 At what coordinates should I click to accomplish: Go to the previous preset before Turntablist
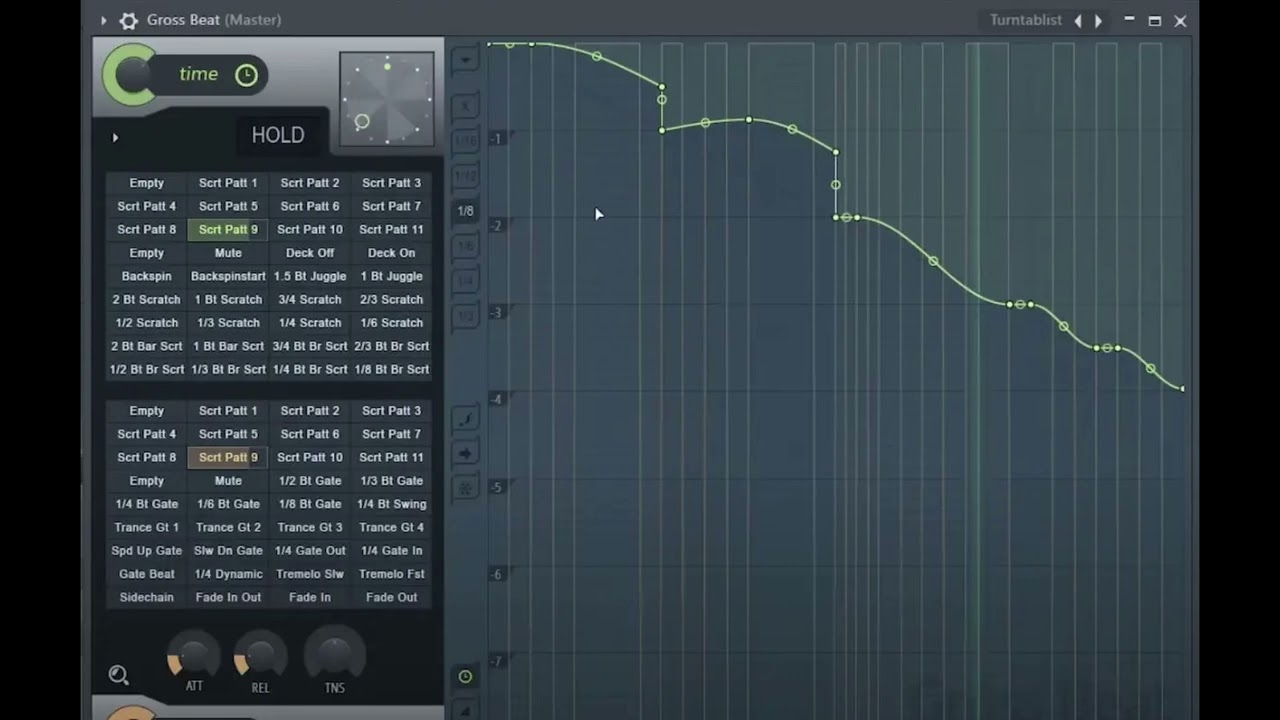point(1077,20)
